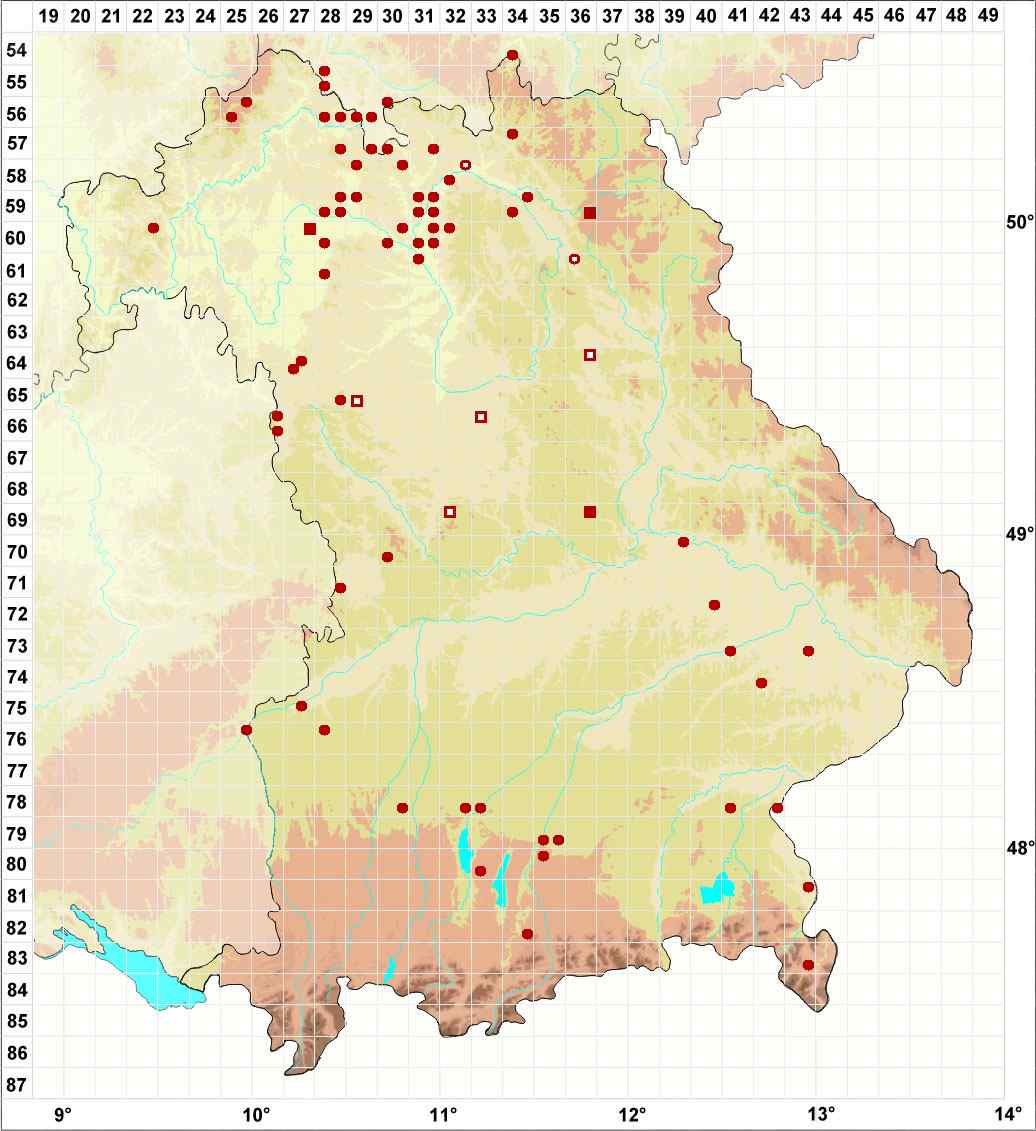Viewport: 1036px width, 1131px height.
Task: Click the hollow square marker in row 64
Action: pyautogui.click(x=590, y=355)
